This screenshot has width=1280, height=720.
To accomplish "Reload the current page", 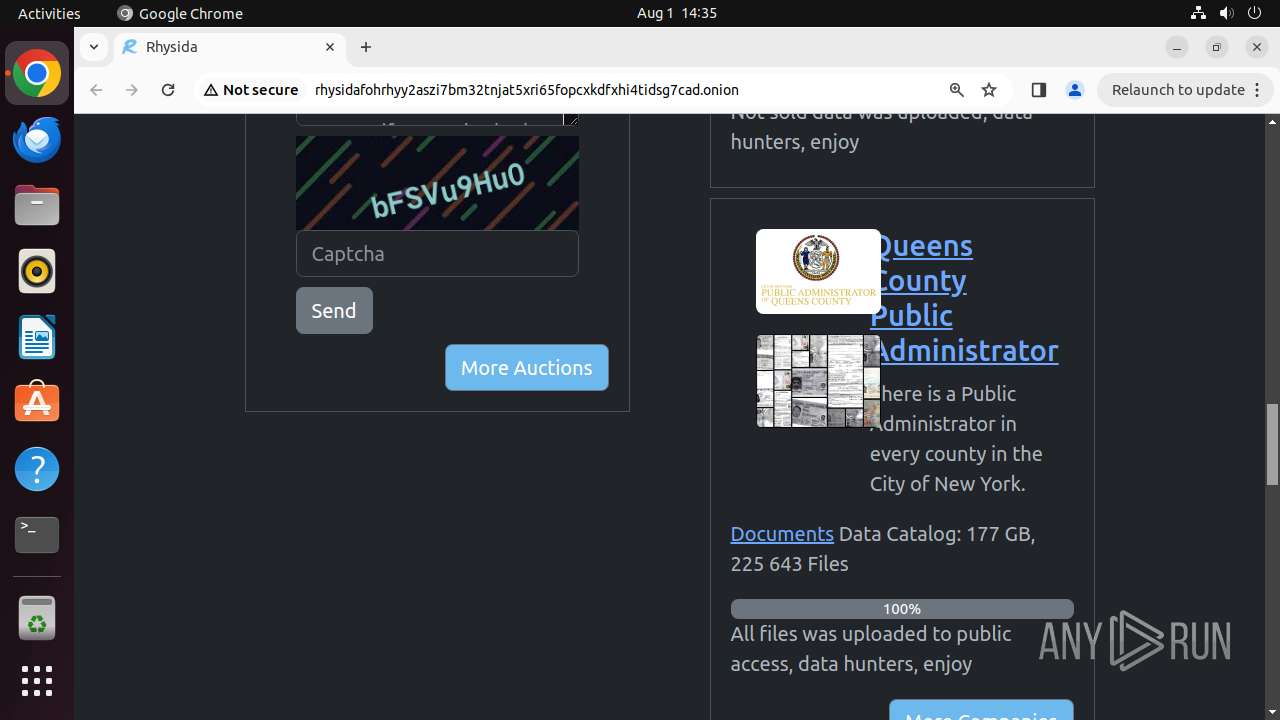I will 168,90.
